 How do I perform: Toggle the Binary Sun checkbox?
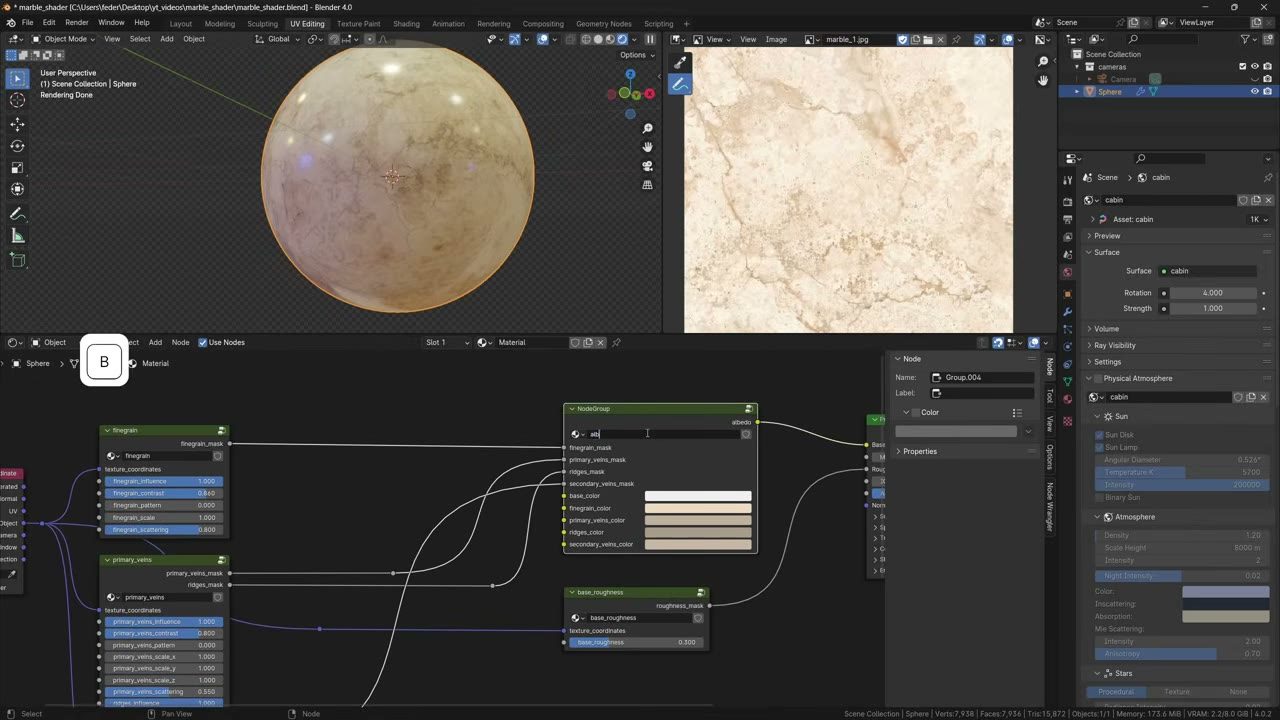[x=1099, y=497]
